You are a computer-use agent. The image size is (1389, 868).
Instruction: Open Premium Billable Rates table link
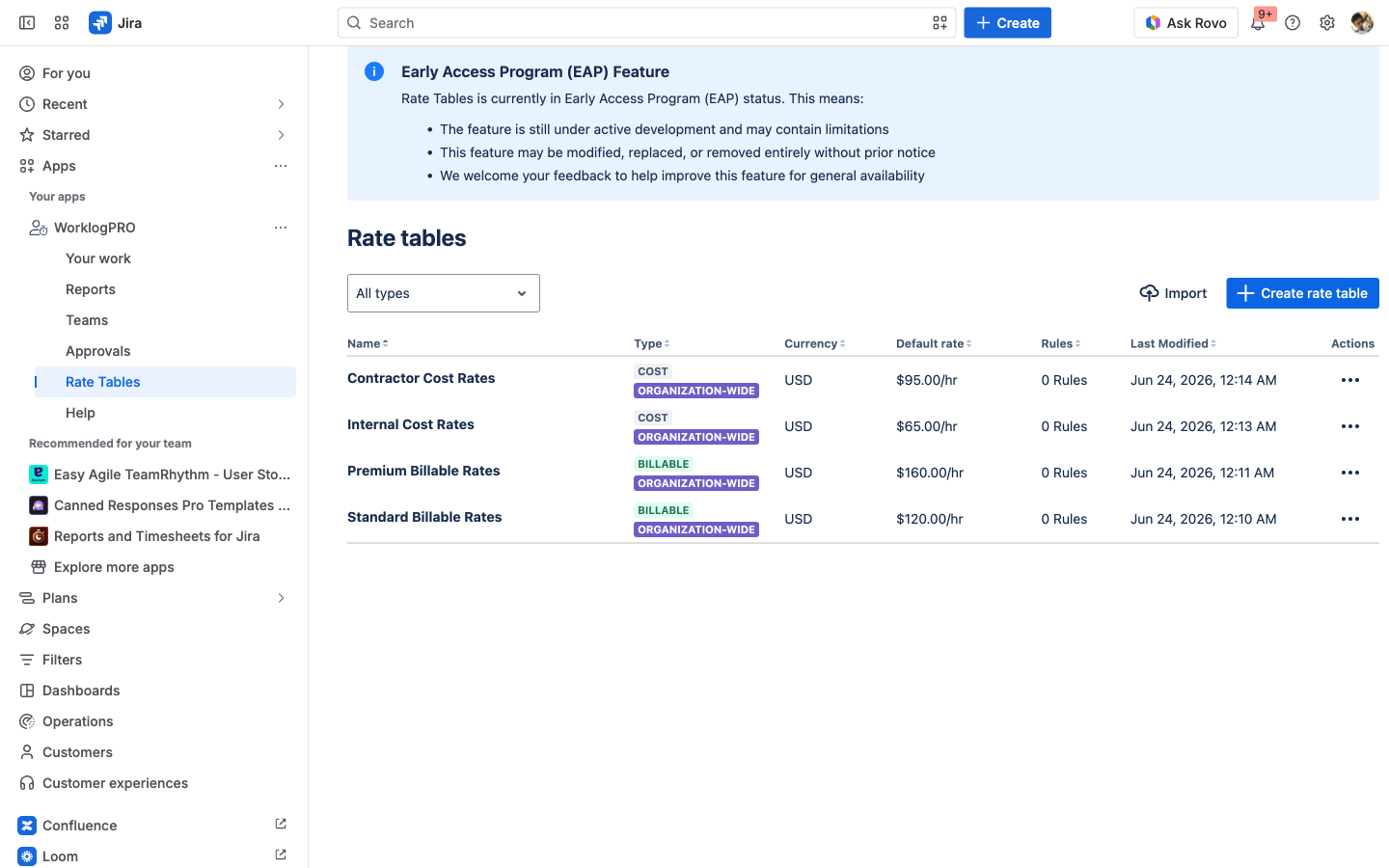[423, 471]
